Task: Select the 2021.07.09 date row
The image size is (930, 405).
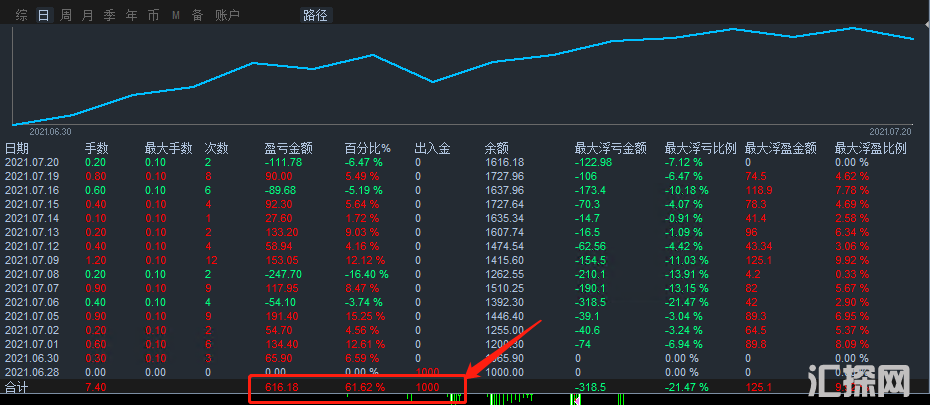Action: [30, 260]
